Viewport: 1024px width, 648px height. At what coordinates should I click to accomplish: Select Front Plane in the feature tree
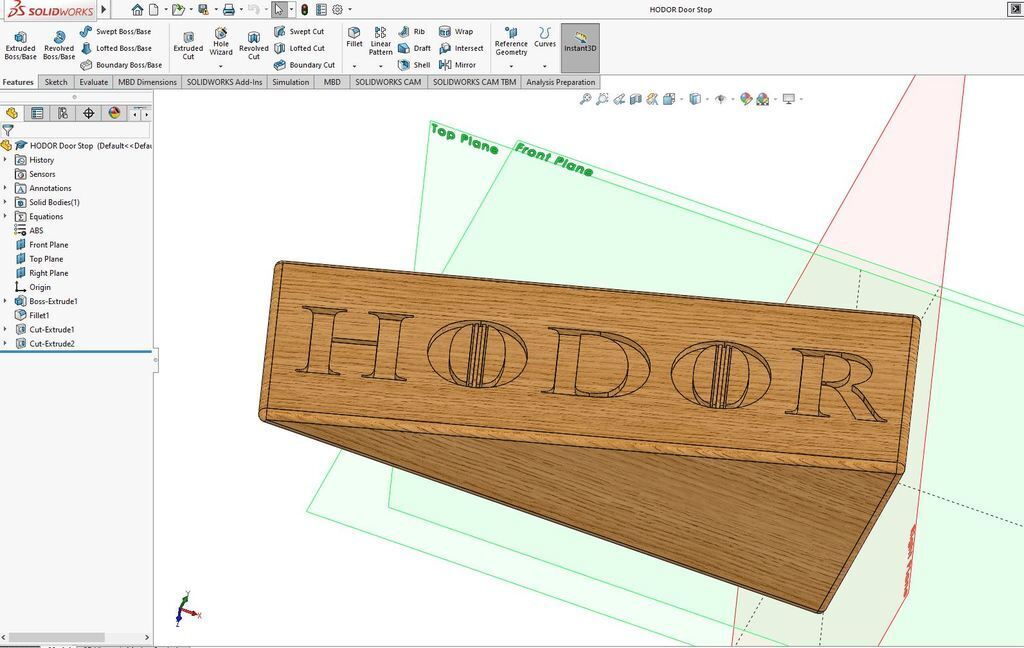click(x=48, y=245)
